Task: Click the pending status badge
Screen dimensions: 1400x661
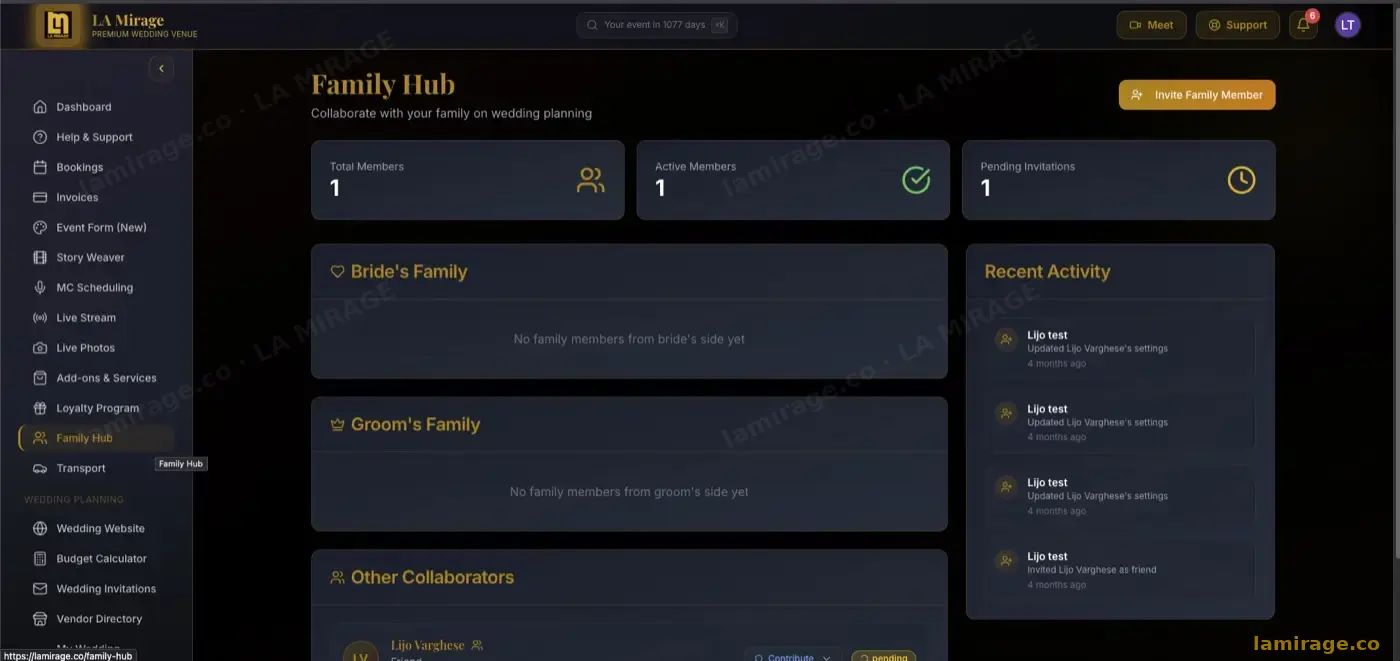Action: point(883,656)
